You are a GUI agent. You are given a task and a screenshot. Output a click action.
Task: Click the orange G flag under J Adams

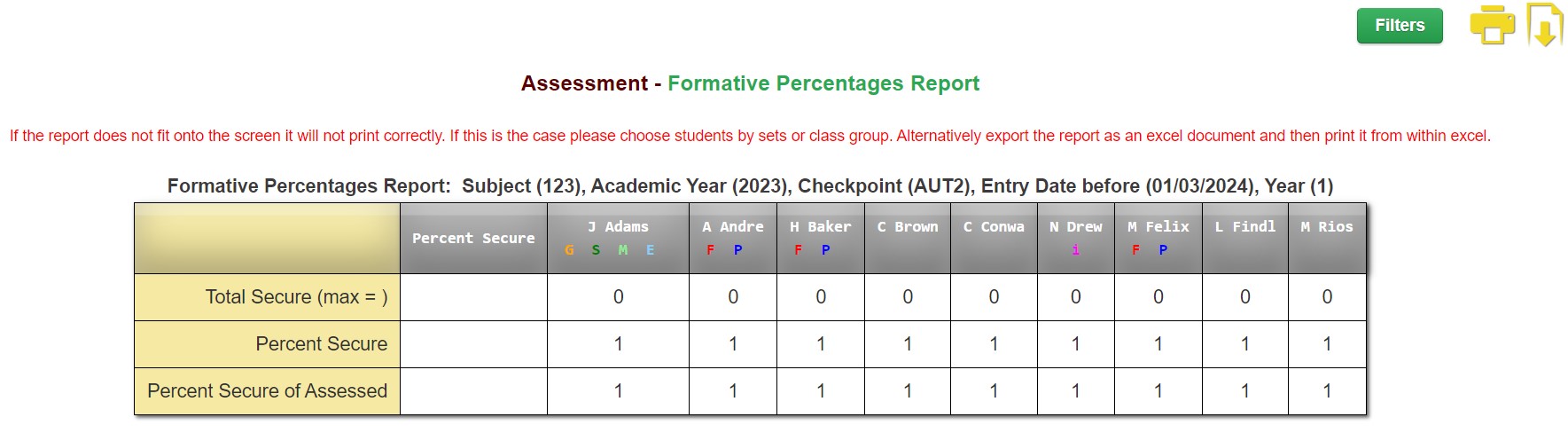[x=569, y=250]
